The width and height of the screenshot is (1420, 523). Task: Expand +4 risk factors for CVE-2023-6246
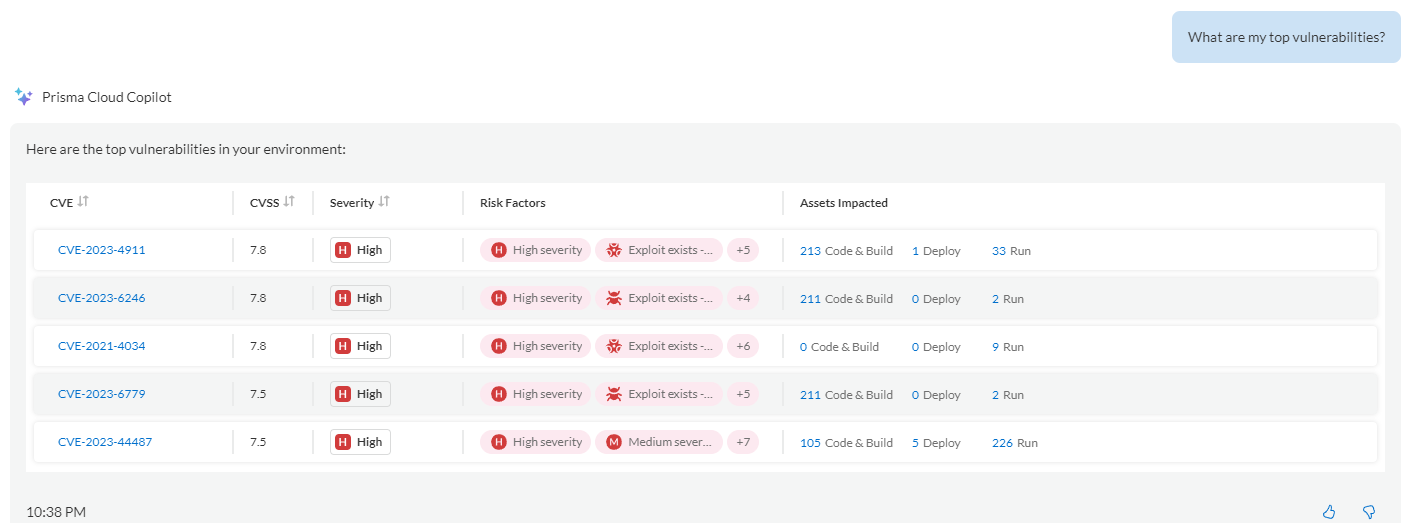pos(743,298)
